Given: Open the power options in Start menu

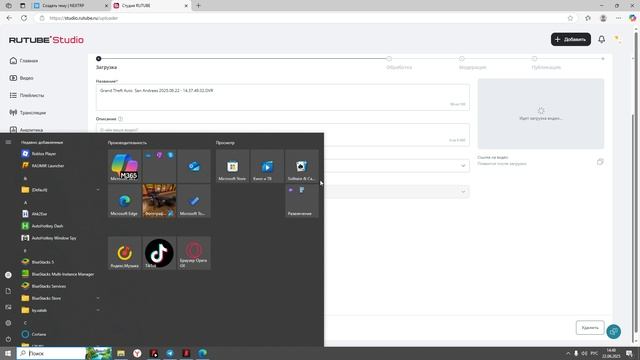Looking at the screenshot, I should [x=8, y=339].
